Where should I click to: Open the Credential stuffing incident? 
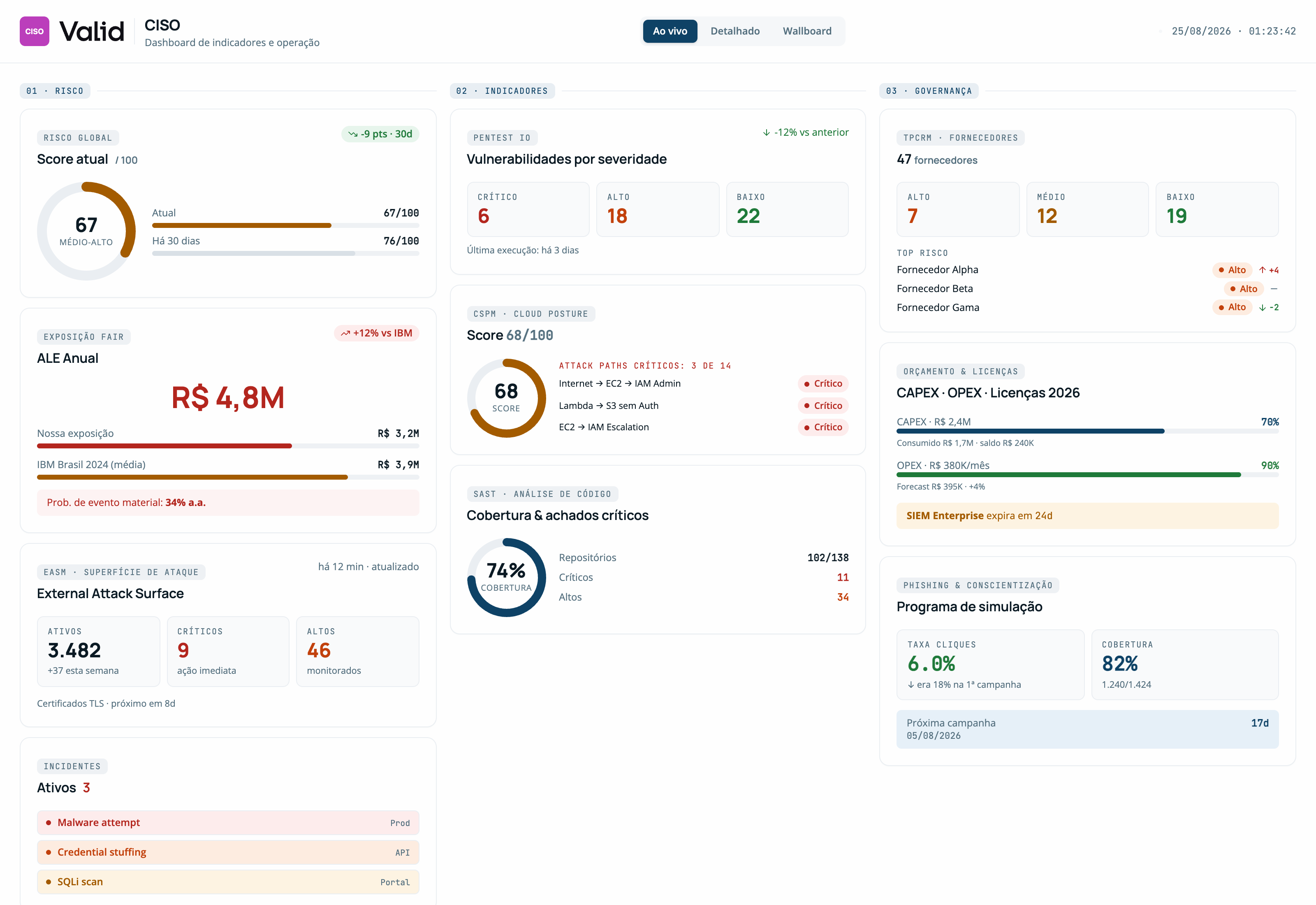(x=228, y=852)
